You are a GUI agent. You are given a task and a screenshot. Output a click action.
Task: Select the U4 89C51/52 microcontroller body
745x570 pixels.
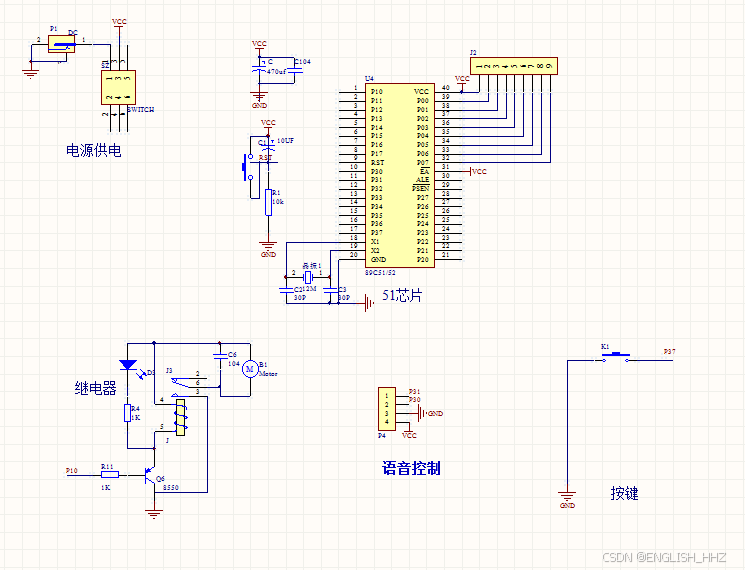pos(400,175)
